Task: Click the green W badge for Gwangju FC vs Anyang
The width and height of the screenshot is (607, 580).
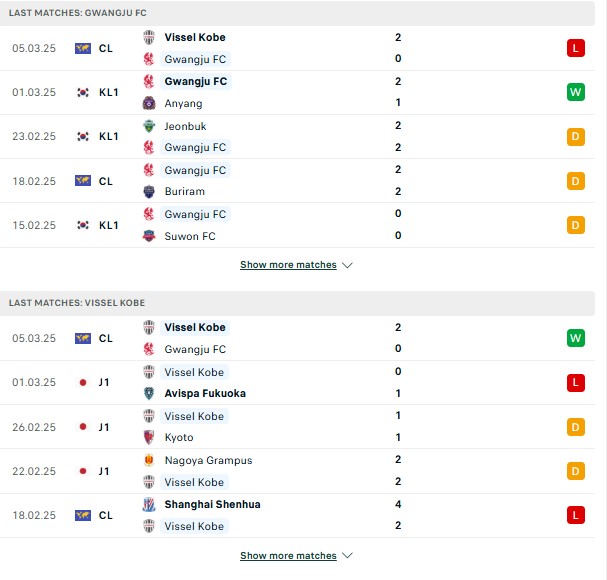Action: tap(575, 92)
